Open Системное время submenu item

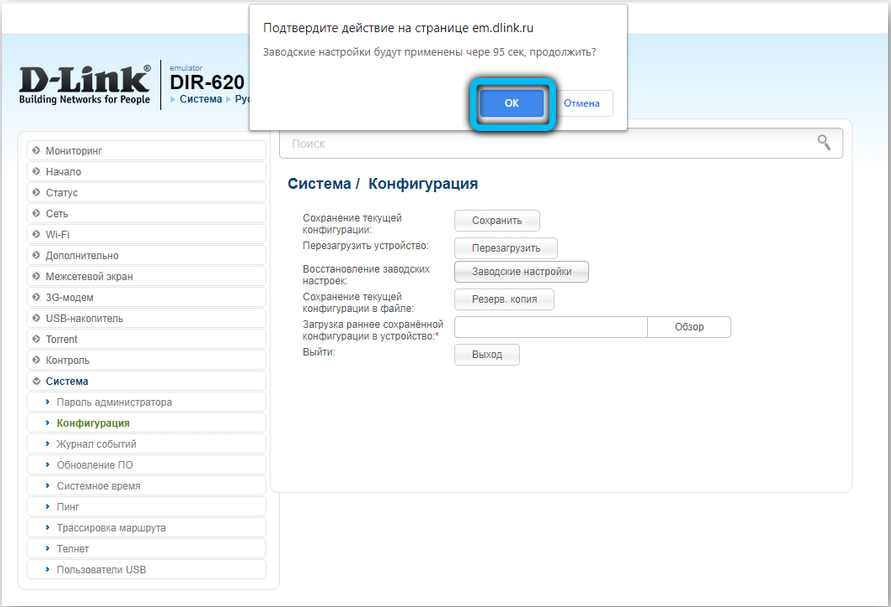(x=146, y=486)
